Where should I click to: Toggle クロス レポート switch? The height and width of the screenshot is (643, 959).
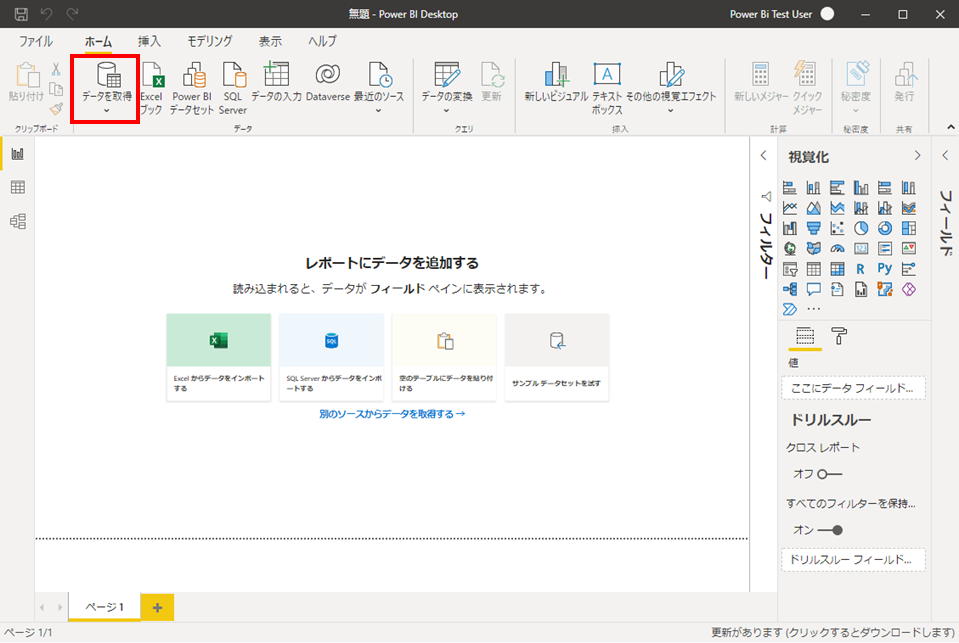[829, 473]
